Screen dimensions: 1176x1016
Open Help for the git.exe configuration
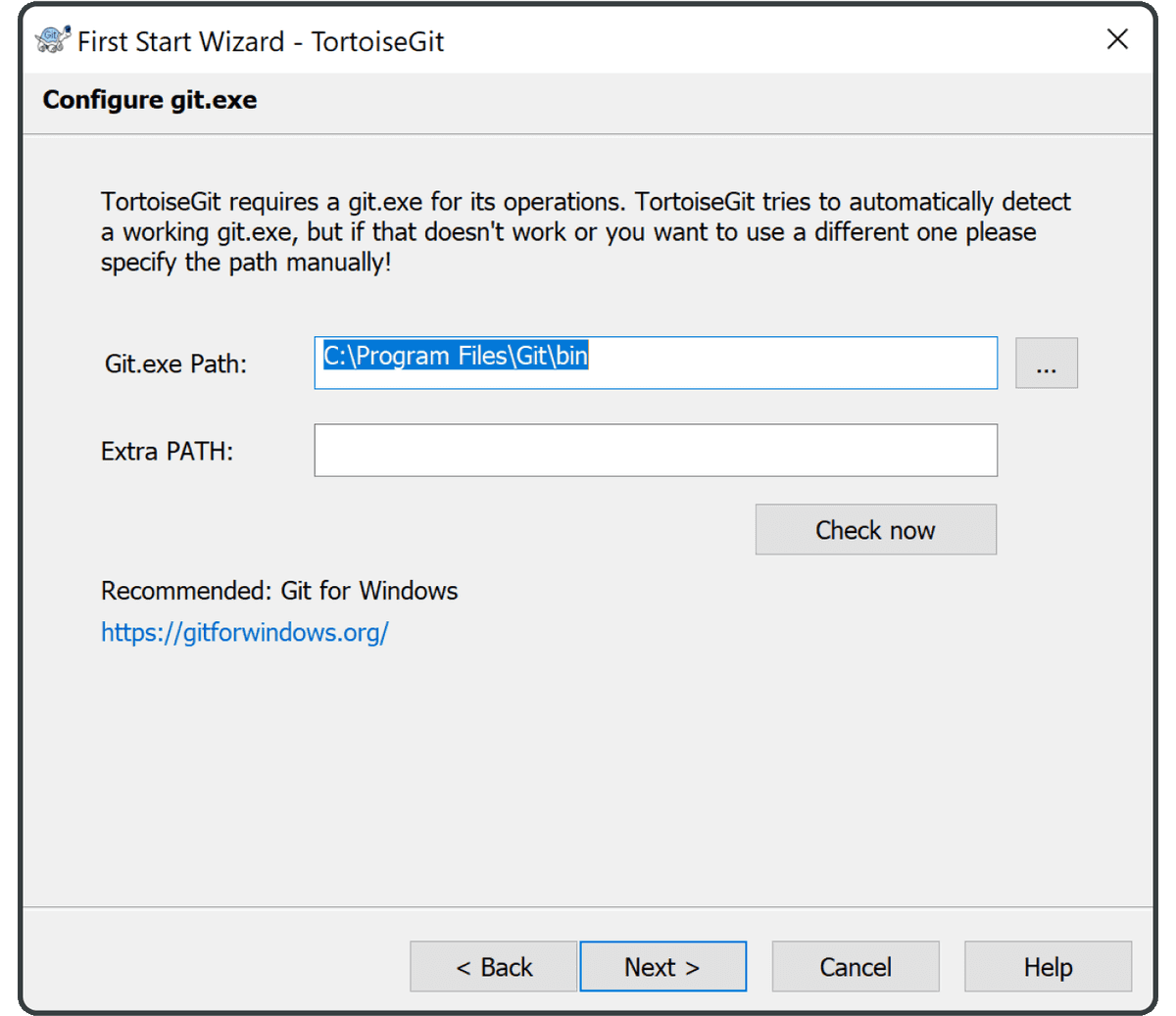click(1047, 966)
